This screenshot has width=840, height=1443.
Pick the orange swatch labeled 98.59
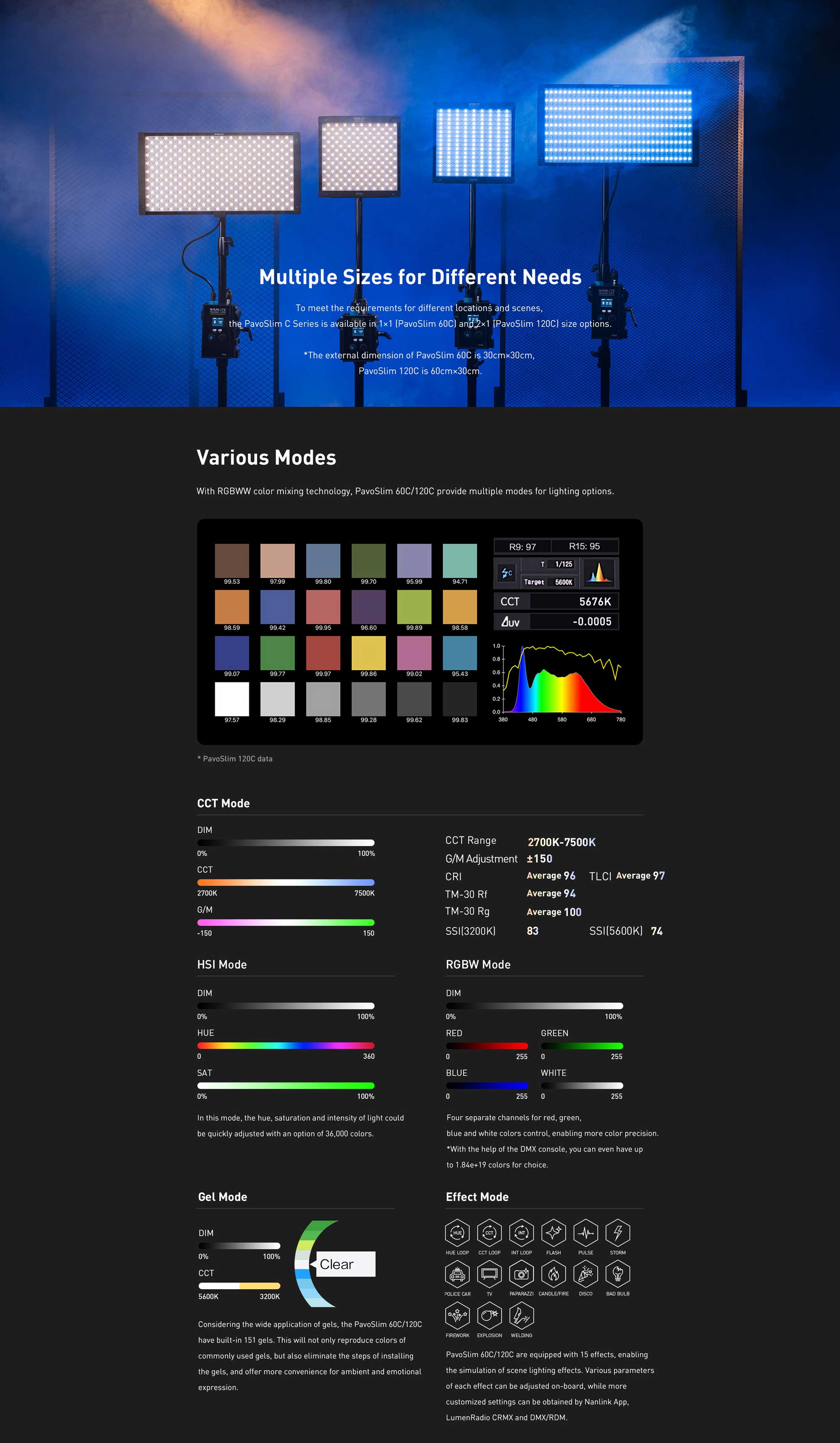tap(232, 607)
